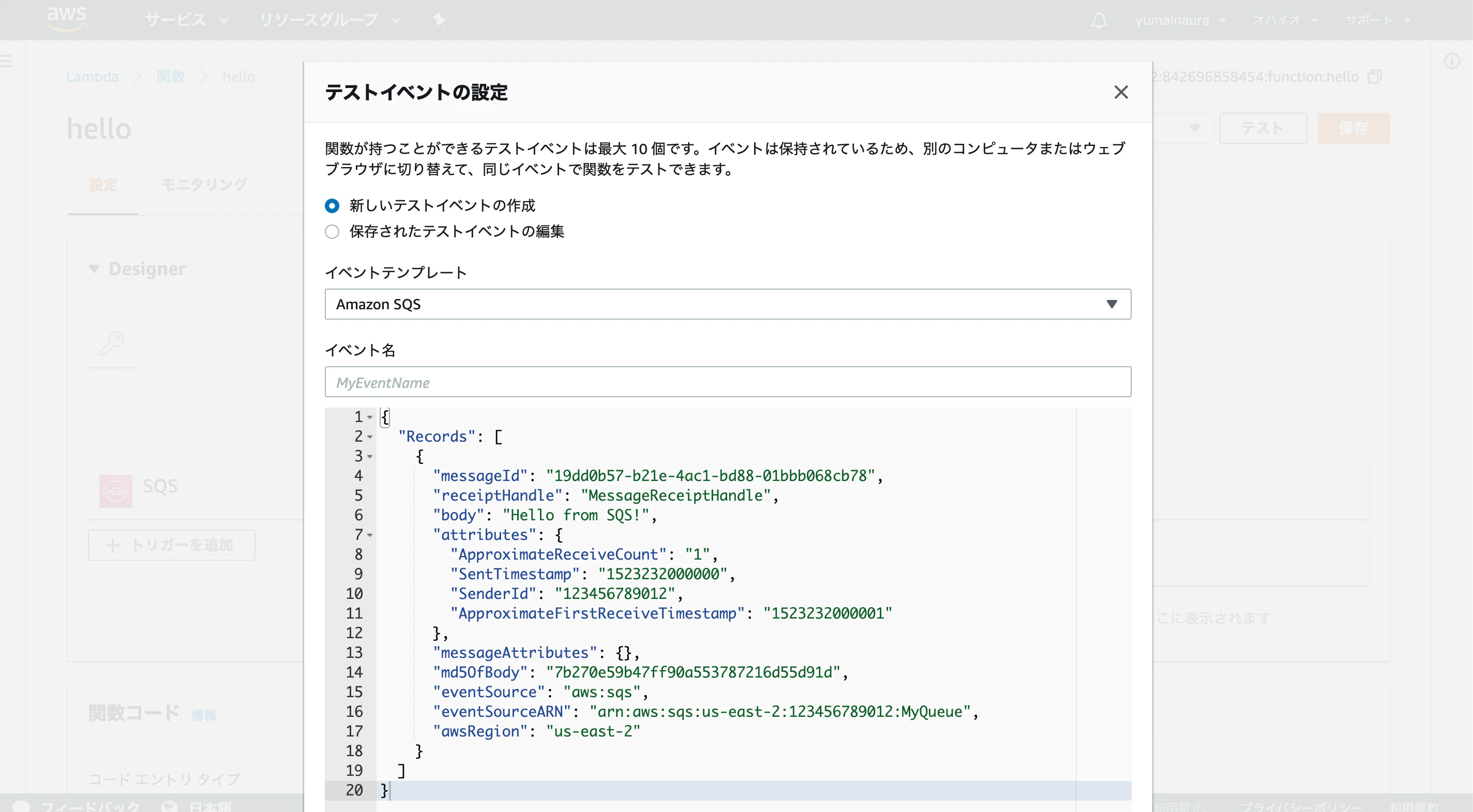Fold the attributes object on line 7

point(370,535)
